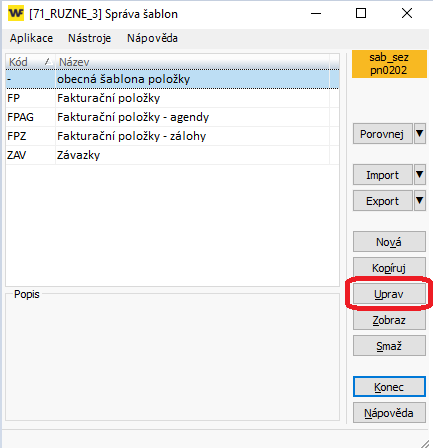This screenshot has width=433, height=448.
Task: Close the dialog with Konec button
Action: 389,387
